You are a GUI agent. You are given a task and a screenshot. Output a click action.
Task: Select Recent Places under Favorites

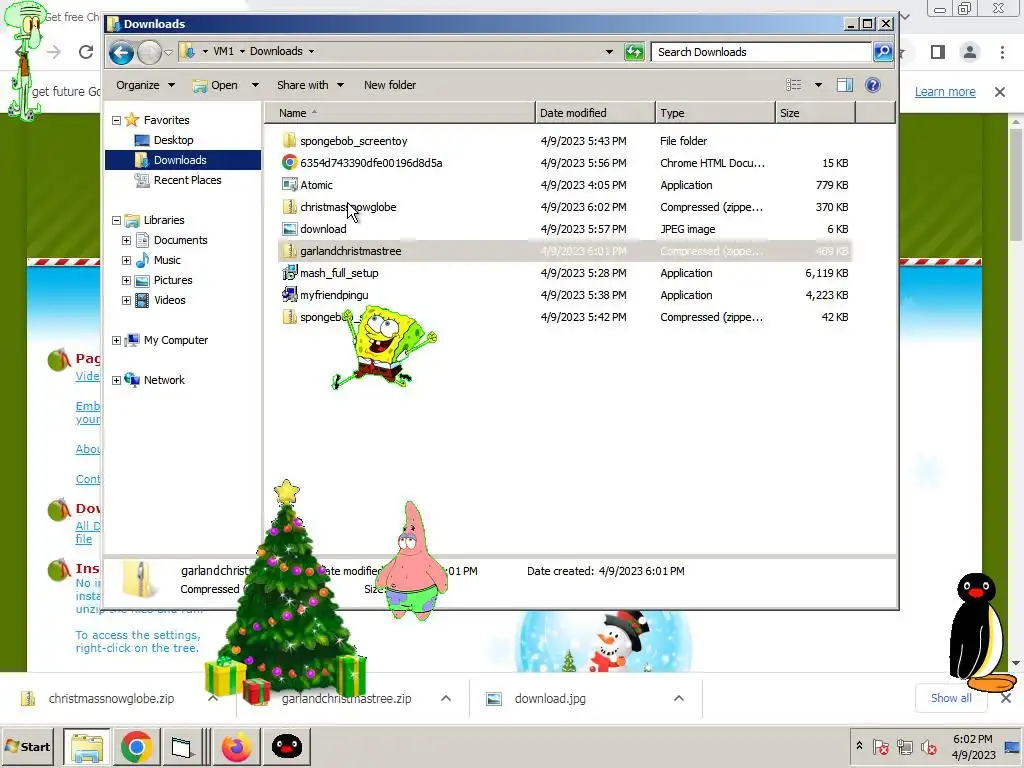[187, 180]
